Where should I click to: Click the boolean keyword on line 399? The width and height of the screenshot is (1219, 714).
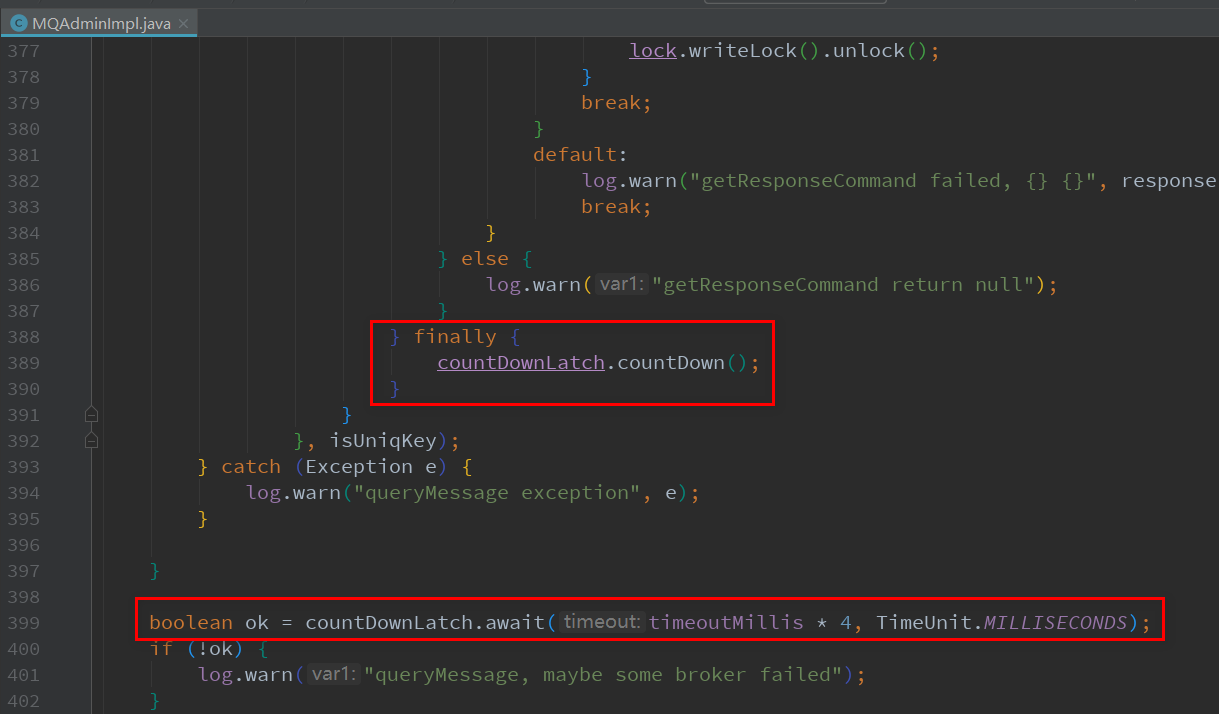pyautogui.click(x=190, y=621)
